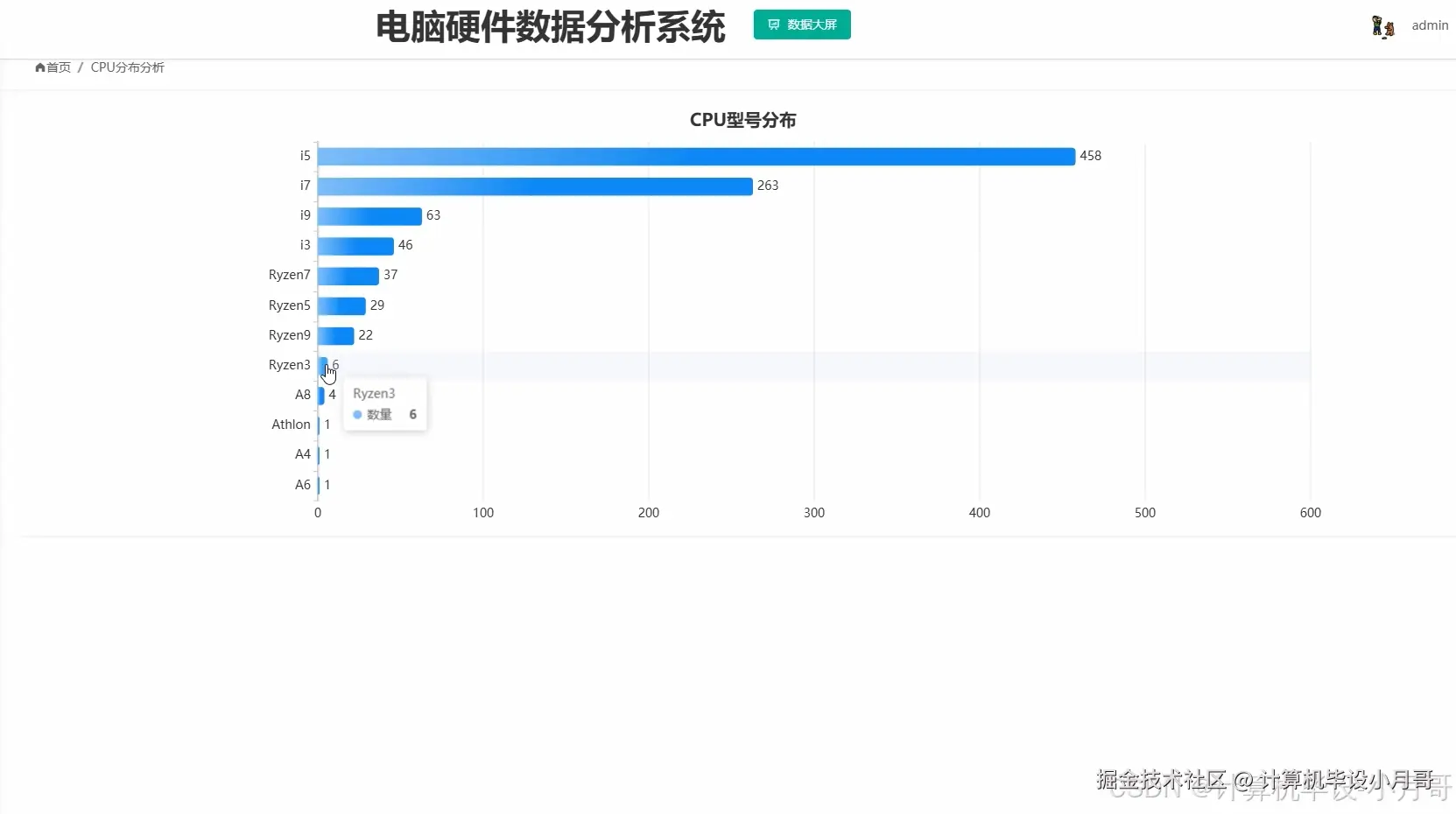The image size is (1456, 814).
Task: Click the A4 axis label
Action: [x=303, y=454]
